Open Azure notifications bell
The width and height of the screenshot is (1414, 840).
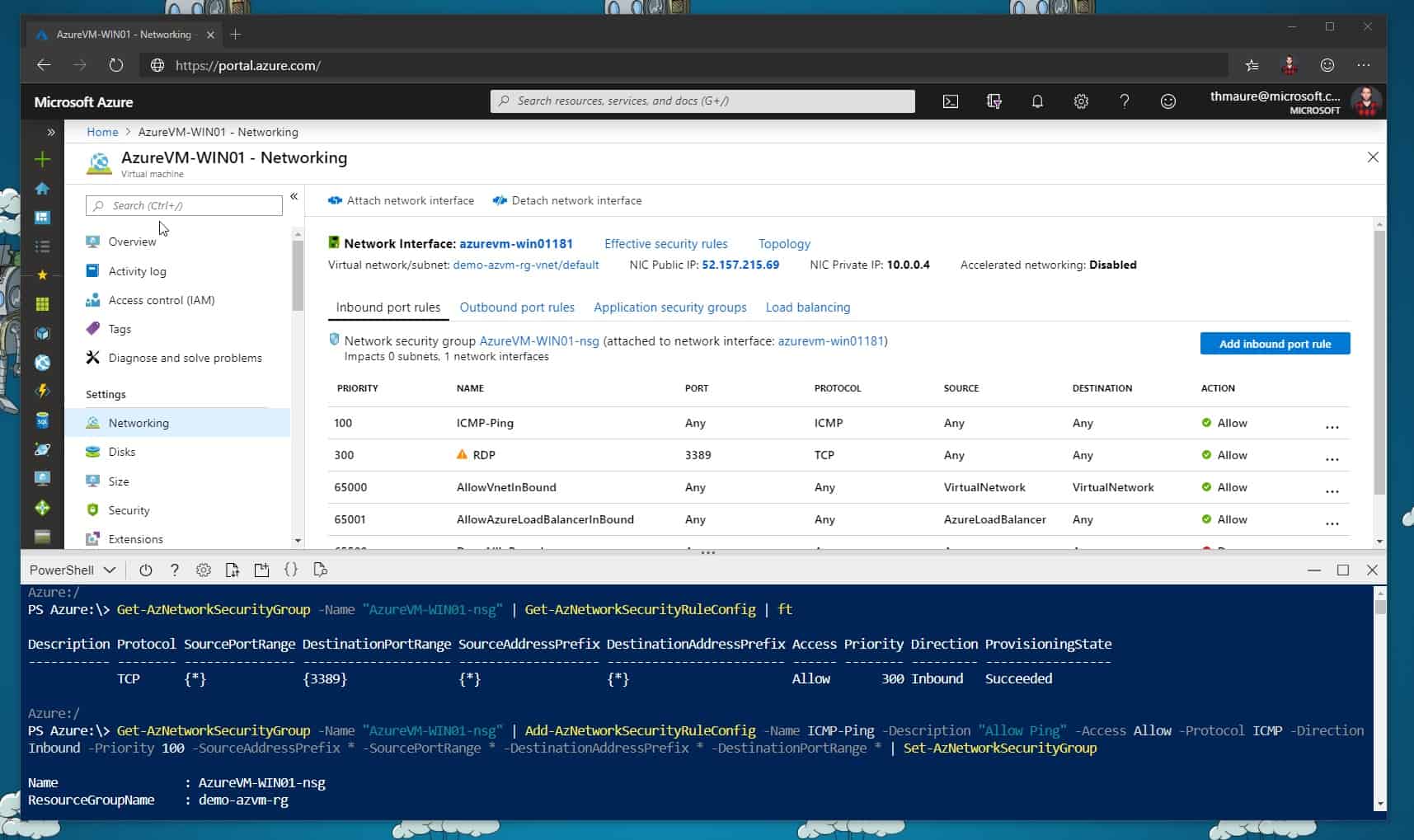click(x=1037, y=101)
